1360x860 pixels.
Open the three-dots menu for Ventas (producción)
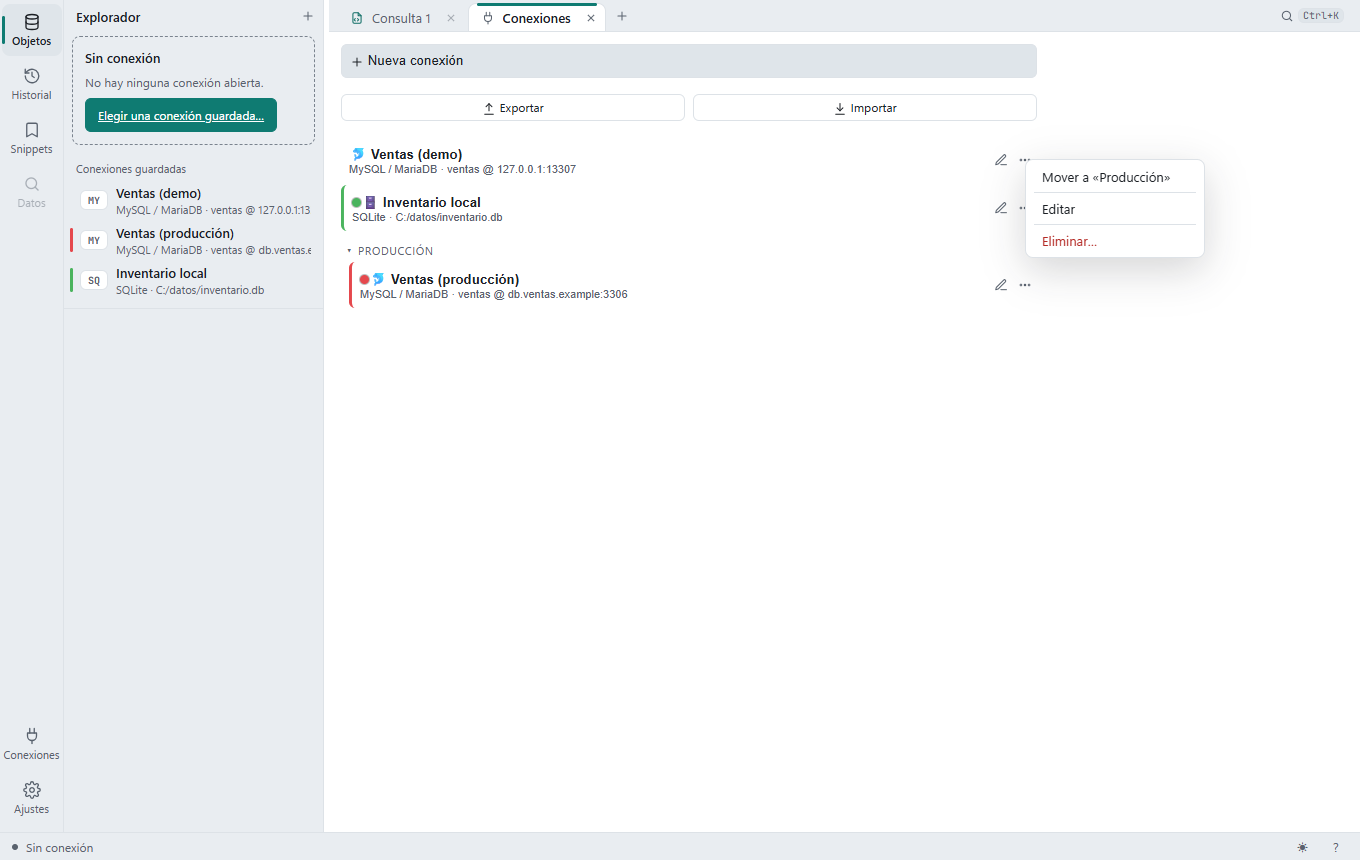[1025, 285]
